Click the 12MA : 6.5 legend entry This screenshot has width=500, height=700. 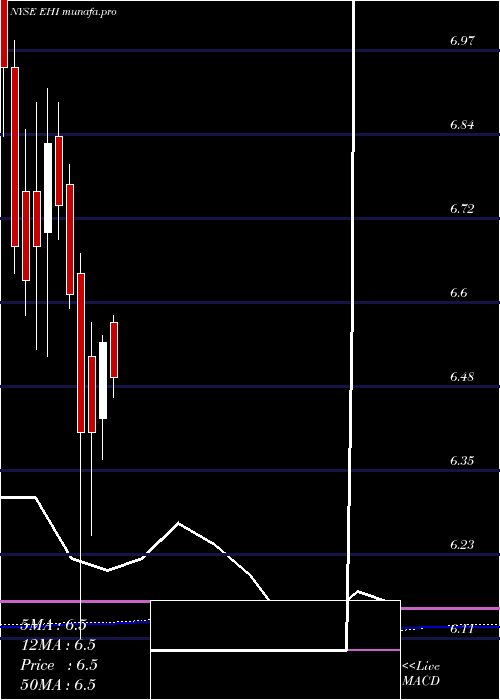[58, 645]
